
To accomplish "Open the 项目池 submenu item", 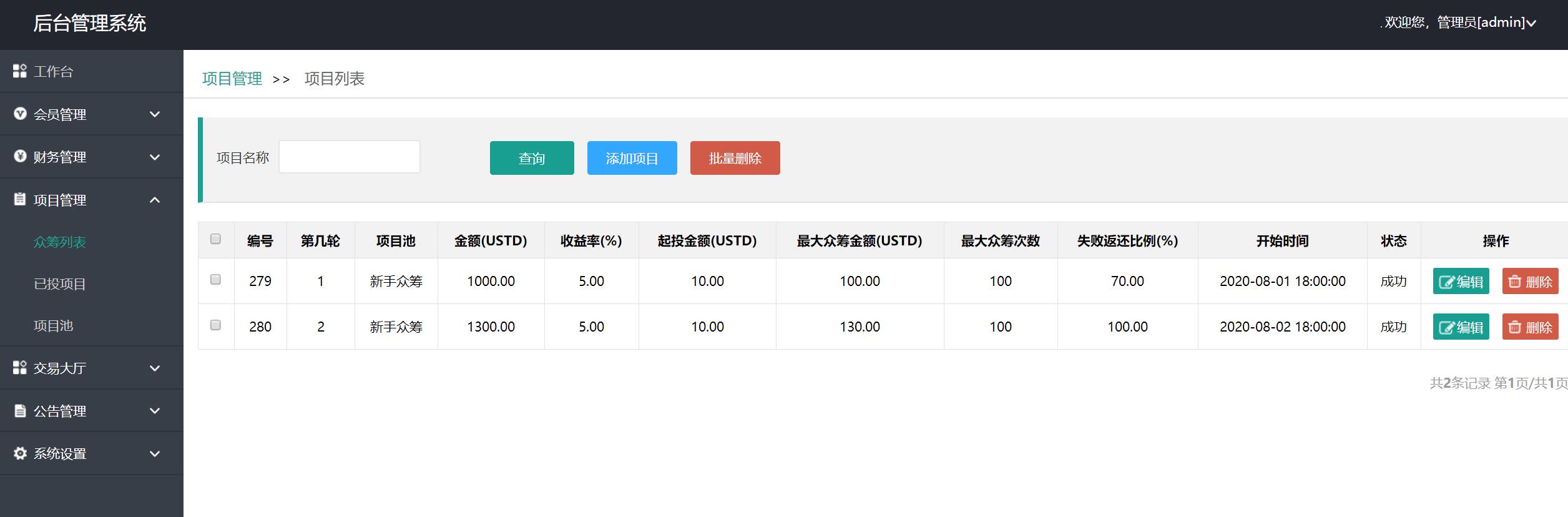I will (54, 326).
